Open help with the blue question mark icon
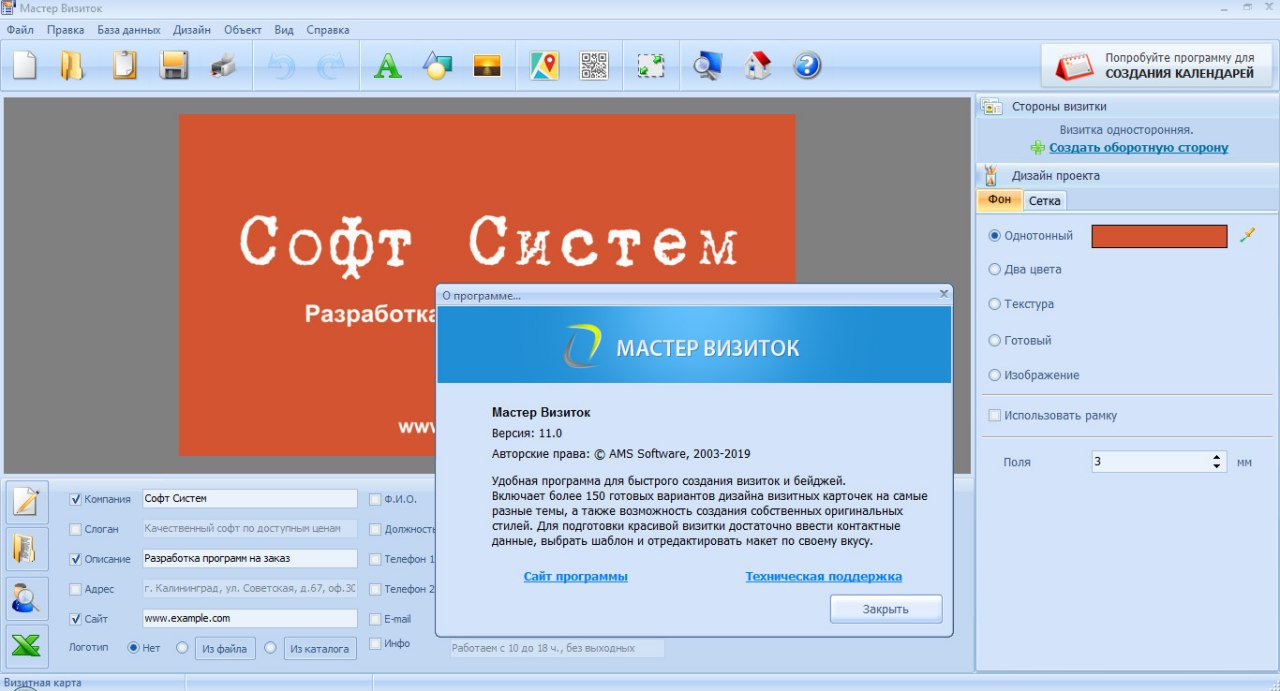Viewport: 1280px width, 691px height. (x=807, y=66)
